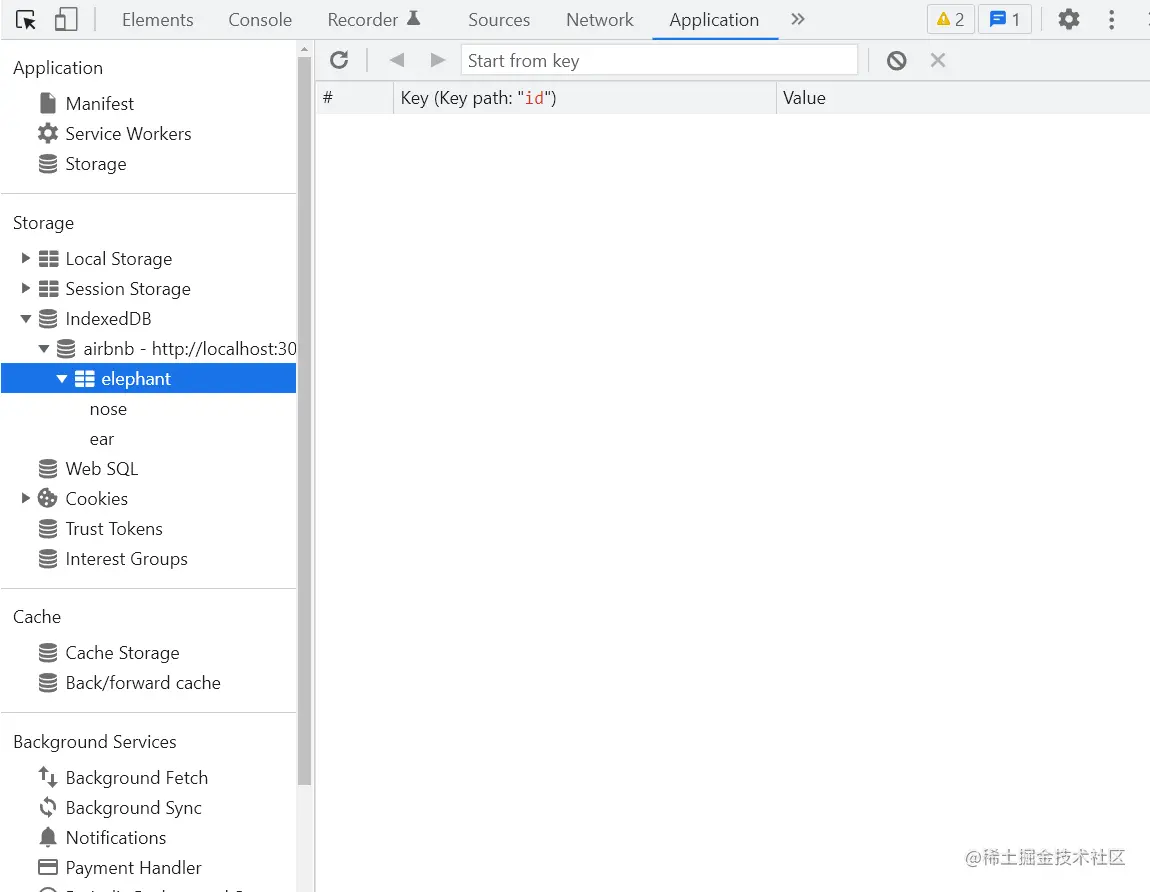Open the customize DevTools three-dot menu
The image size is (1150, 892).
[1111, 20]
